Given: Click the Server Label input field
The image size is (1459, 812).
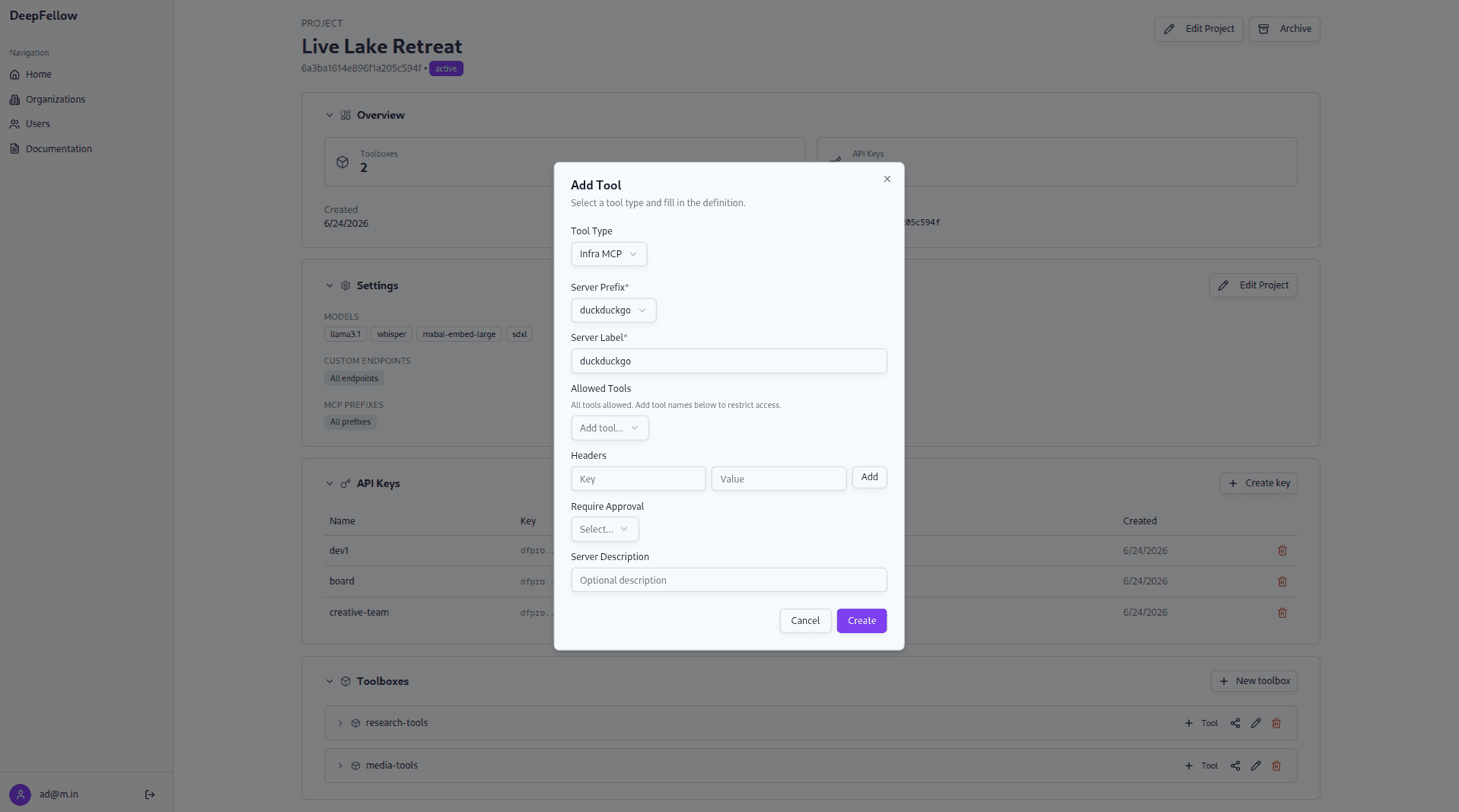Looking at the screenshot, I should point(728,361).
